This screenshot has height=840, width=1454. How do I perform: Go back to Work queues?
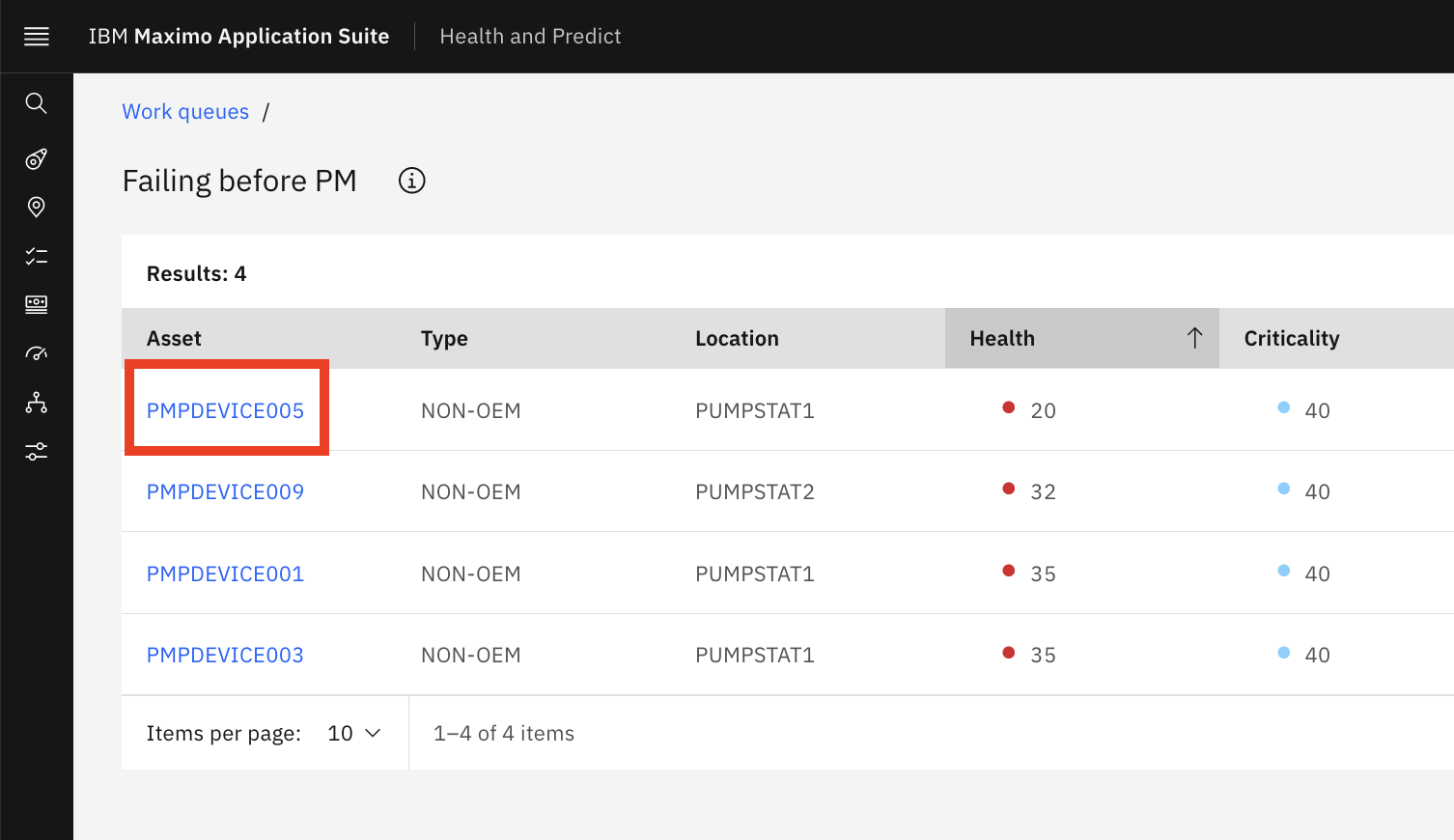click(x=185, y=112)
